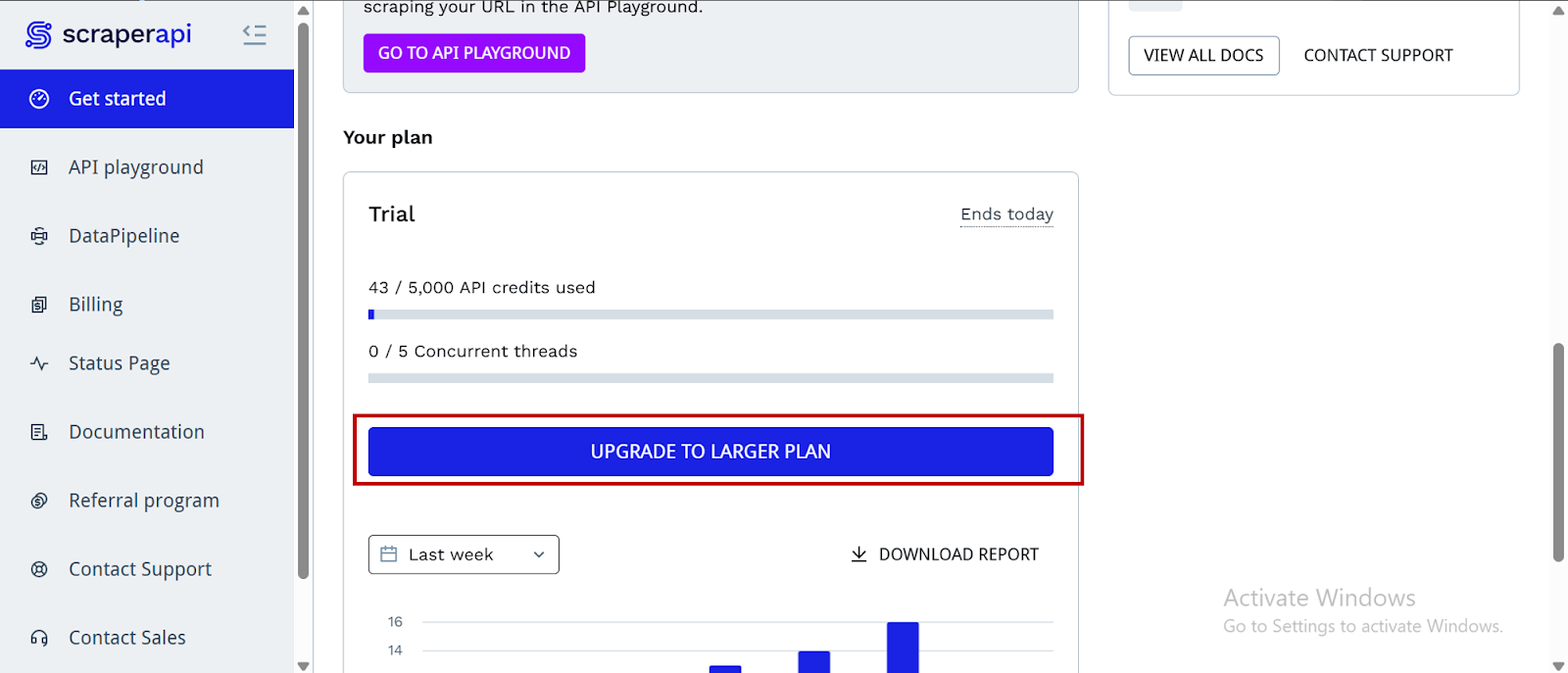Image resolution: width=1568 pixels, height=673 pixels.
Task: Click the Your plan heading
Action: click(388, 138)
